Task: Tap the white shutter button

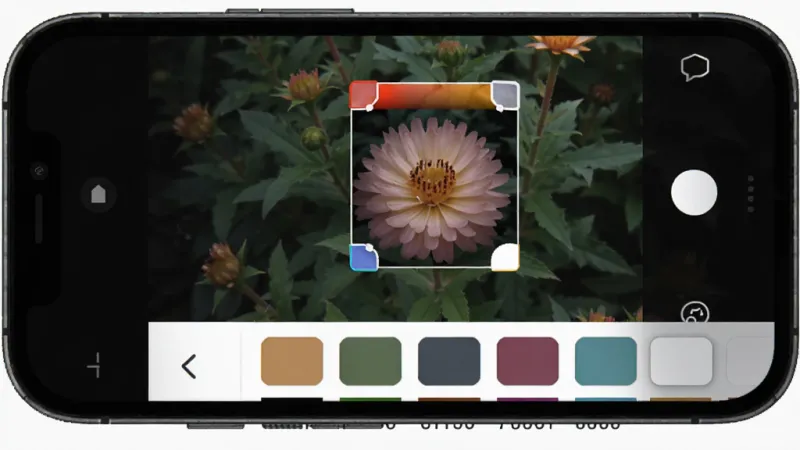Action: point(694,193)
